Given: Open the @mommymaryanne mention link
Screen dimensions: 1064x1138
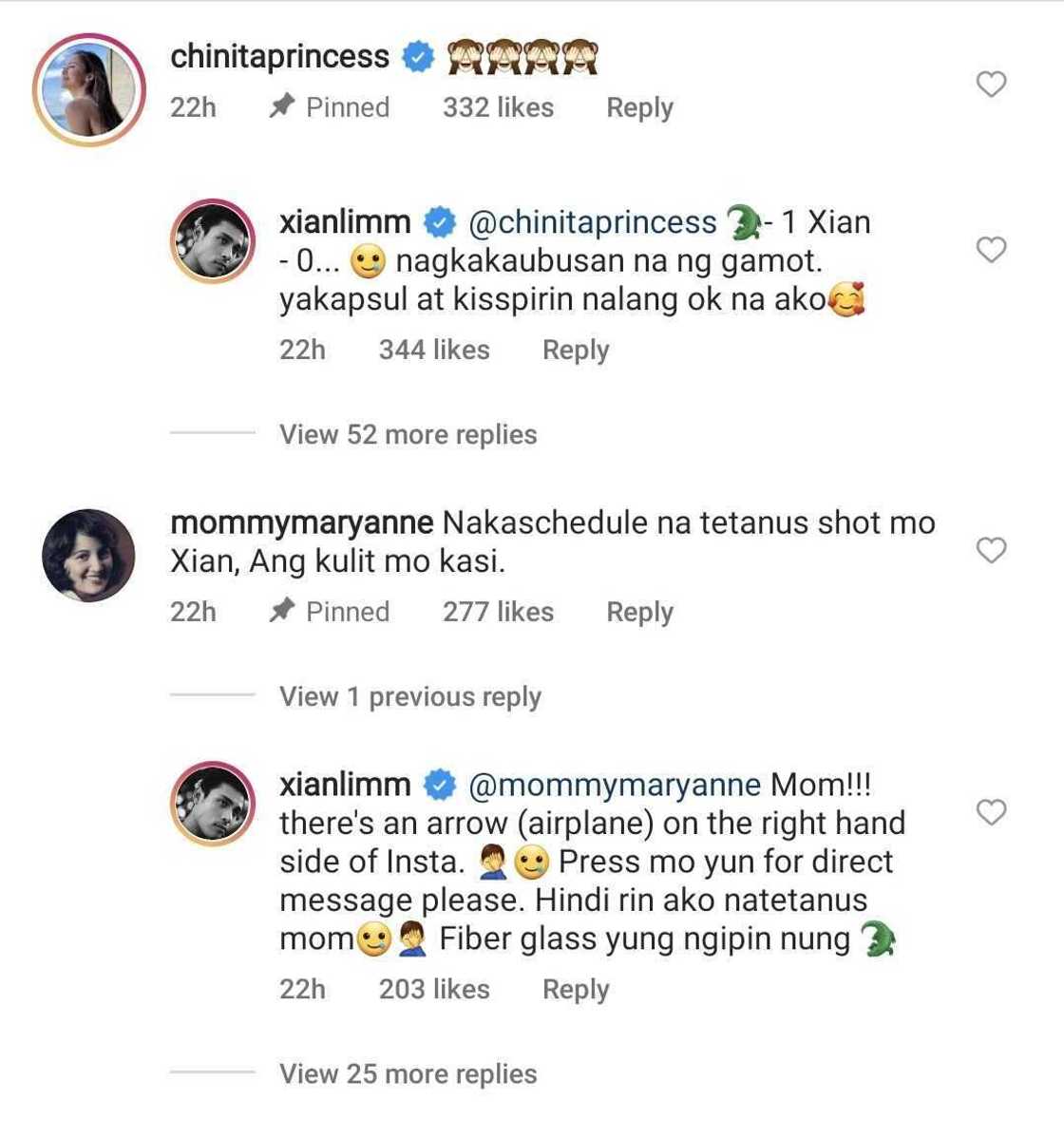Looking at the screenshot, I should 614,785.
